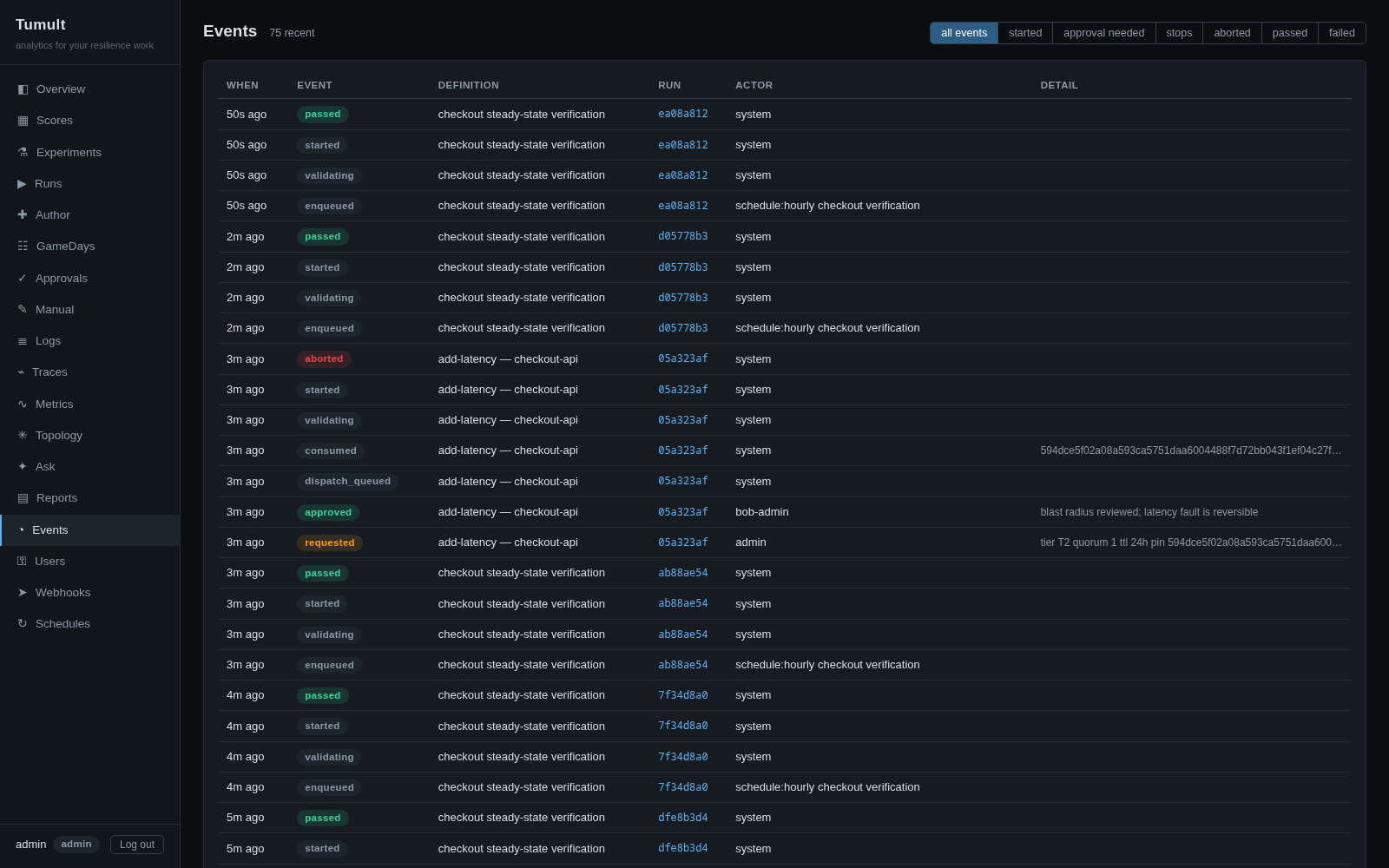
Task: Click the ACTOR column header
Action: [x=754, y=85]
